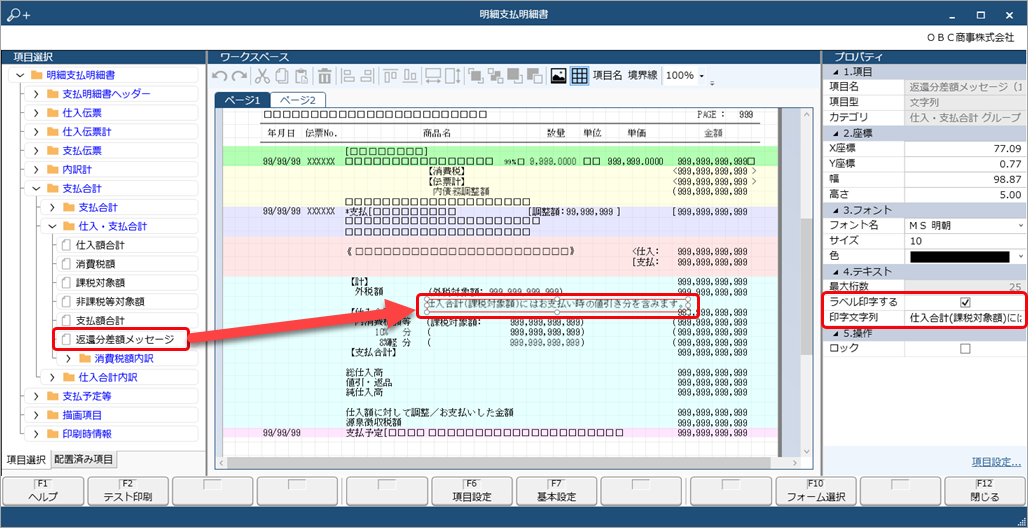Expand the 消費税額内訳 folder
1028x528 pixels.
[x=68, y=359]
